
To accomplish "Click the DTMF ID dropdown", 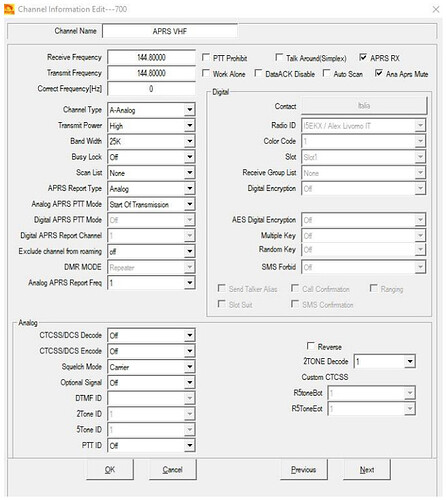I will point(151,398).
